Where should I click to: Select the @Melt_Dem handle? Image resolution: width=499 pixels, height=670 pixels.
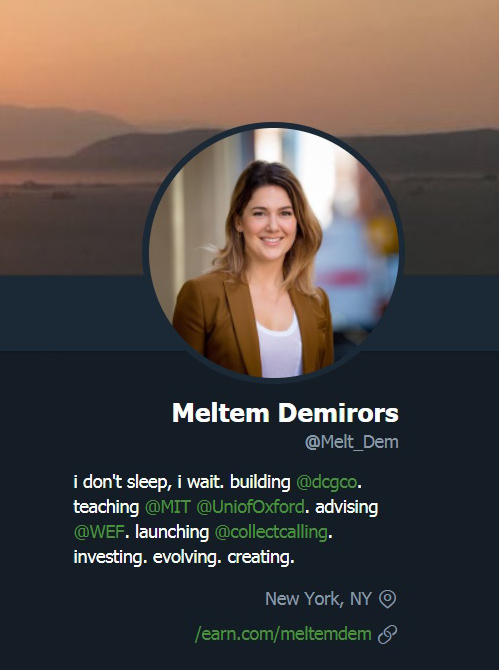352,442
